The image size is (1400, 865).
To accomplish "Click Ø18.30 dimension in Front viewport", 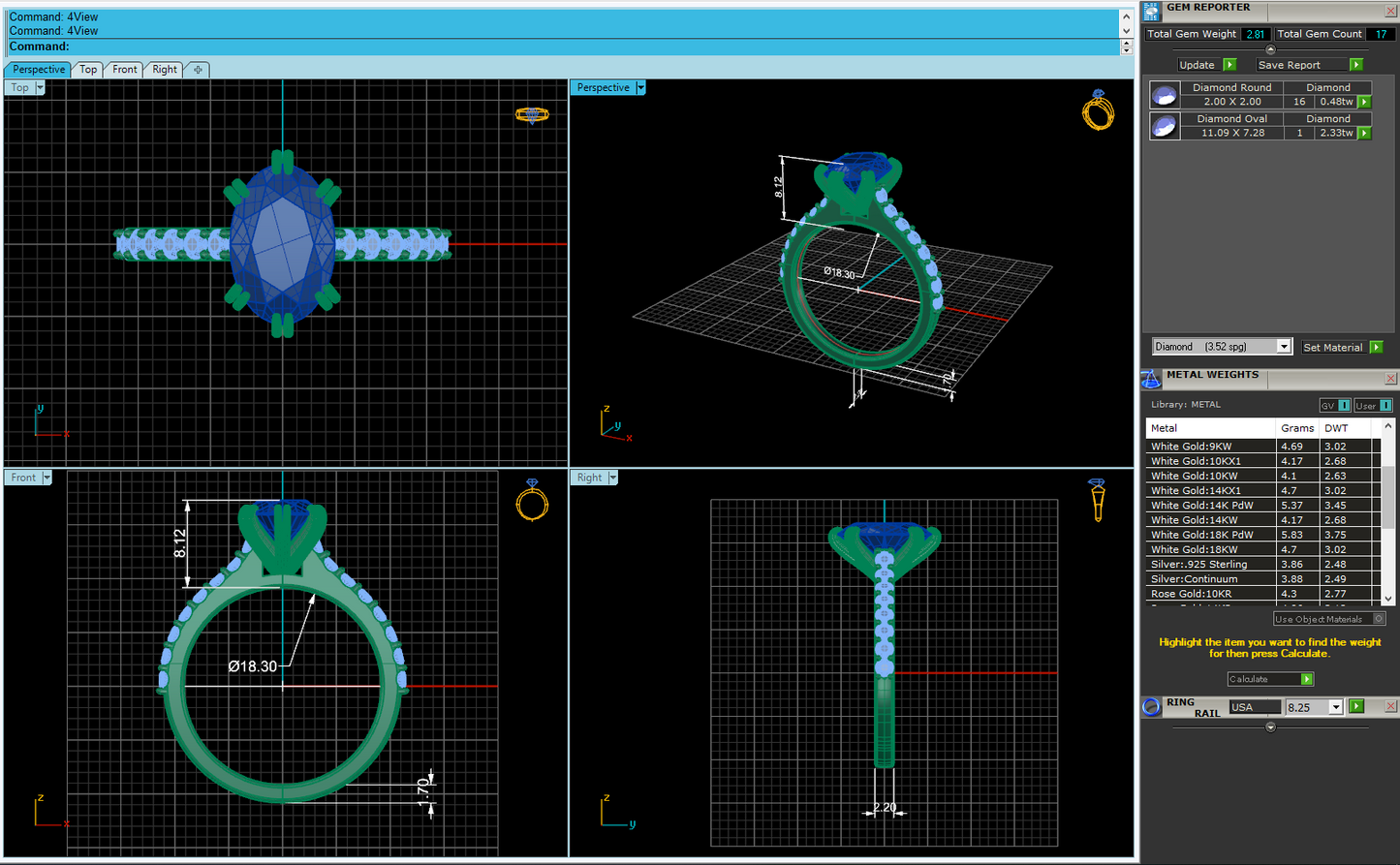I will point(253,666).
